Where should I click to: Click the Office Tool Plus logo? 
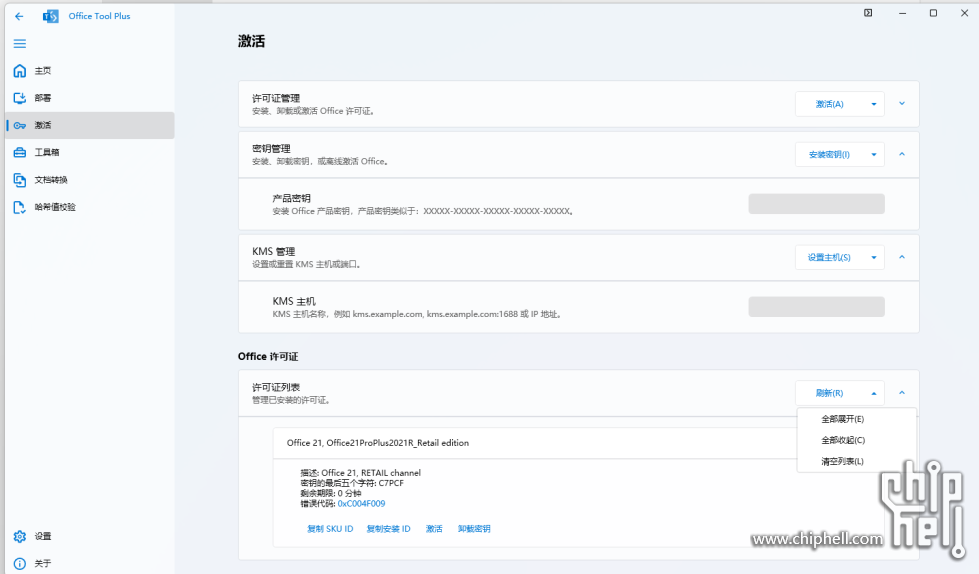(51, 16)
